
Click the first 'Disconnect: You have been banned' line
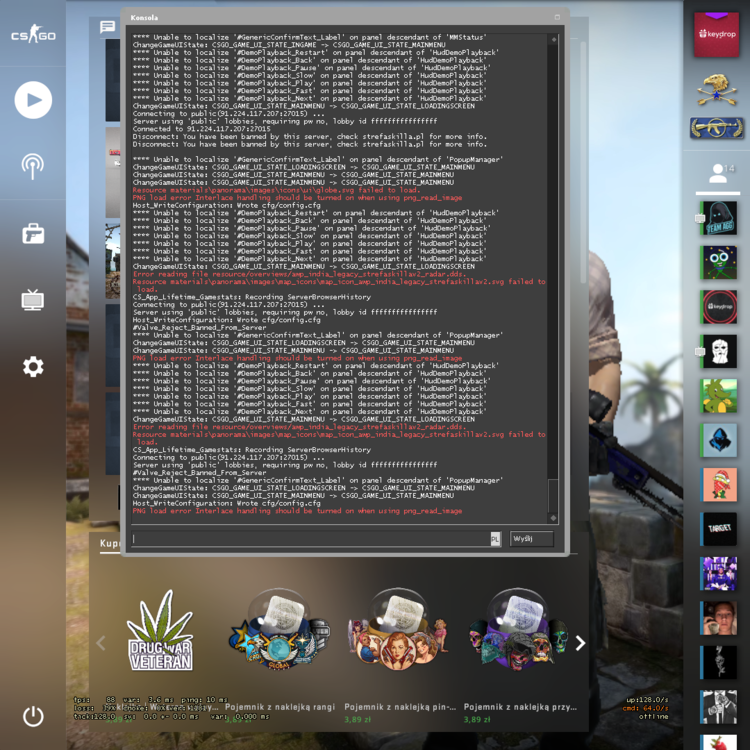(x=309, y=137)
